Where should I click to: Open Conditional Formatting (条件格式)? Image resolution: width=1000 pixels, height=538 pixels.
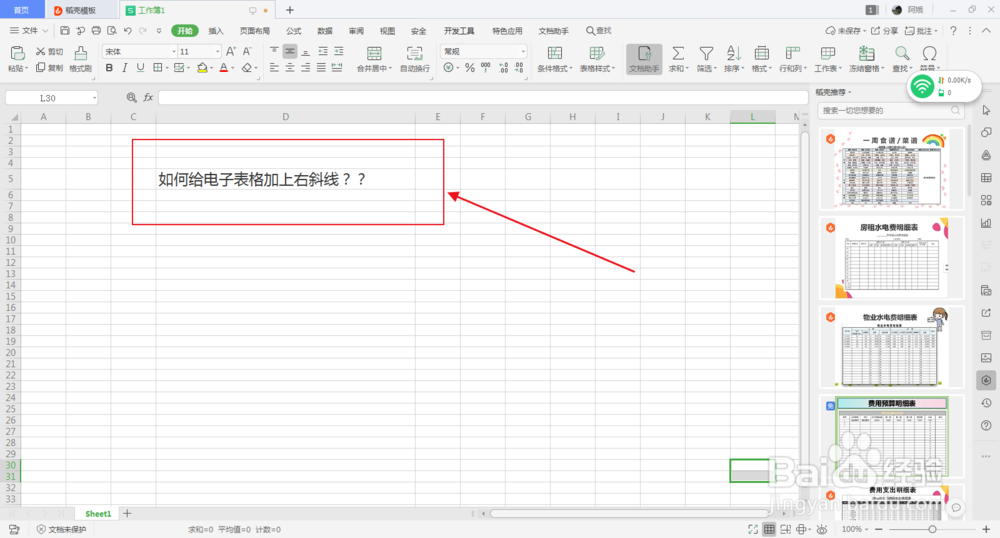555,59
